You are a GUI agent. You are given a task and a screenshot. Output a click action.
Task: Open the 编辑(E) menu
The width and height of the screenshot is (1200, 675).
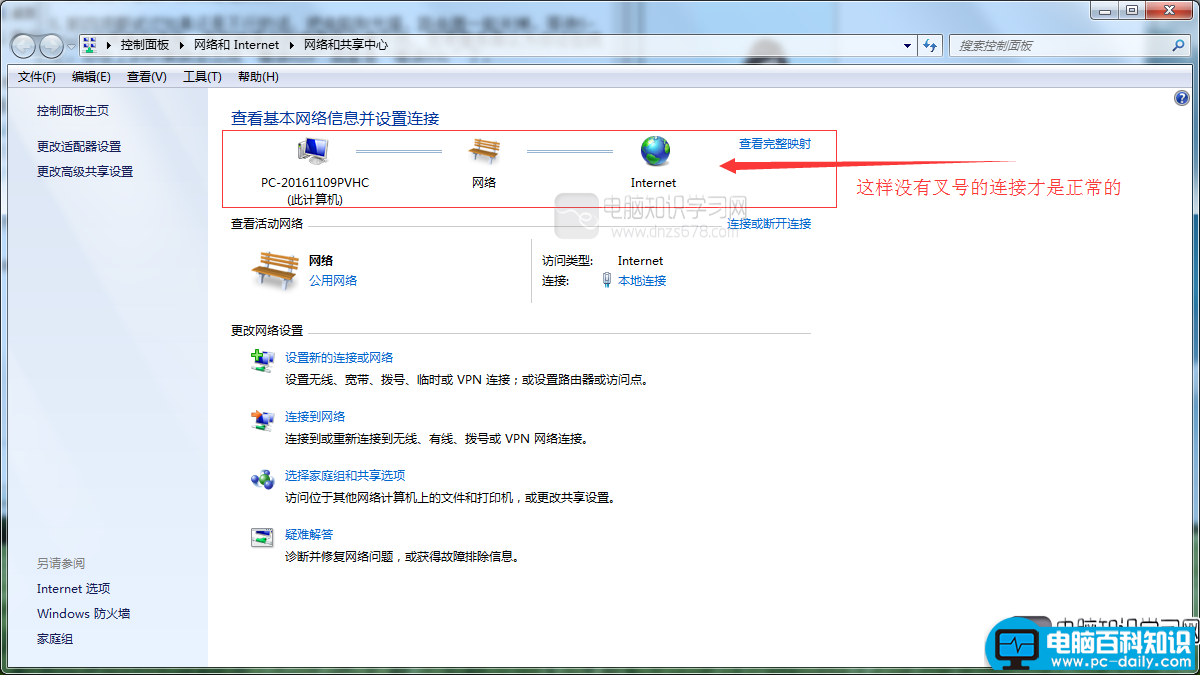coord(91,77)
